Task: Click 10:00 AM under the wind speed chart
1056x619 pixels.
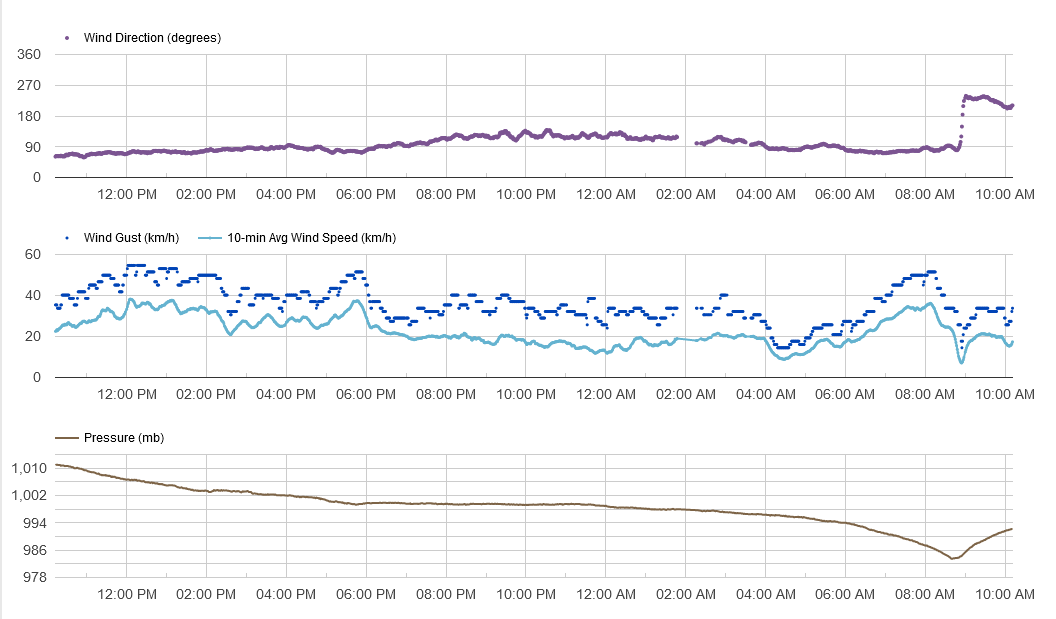Action: click(1005, 395)
